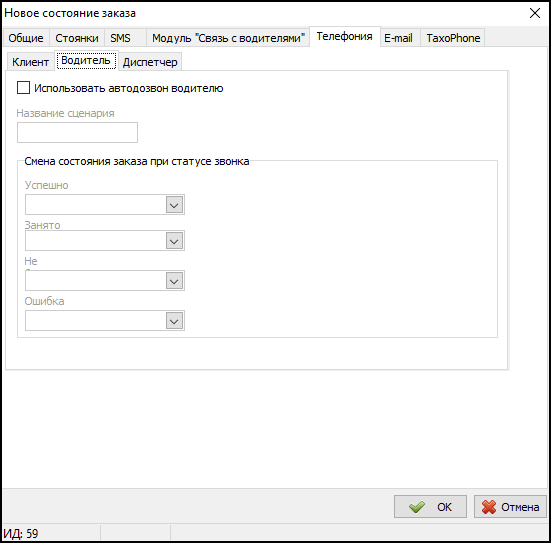Screen dimensions: 551x543
Task: Focus the Название сценария text field
Action: [77, 132]
